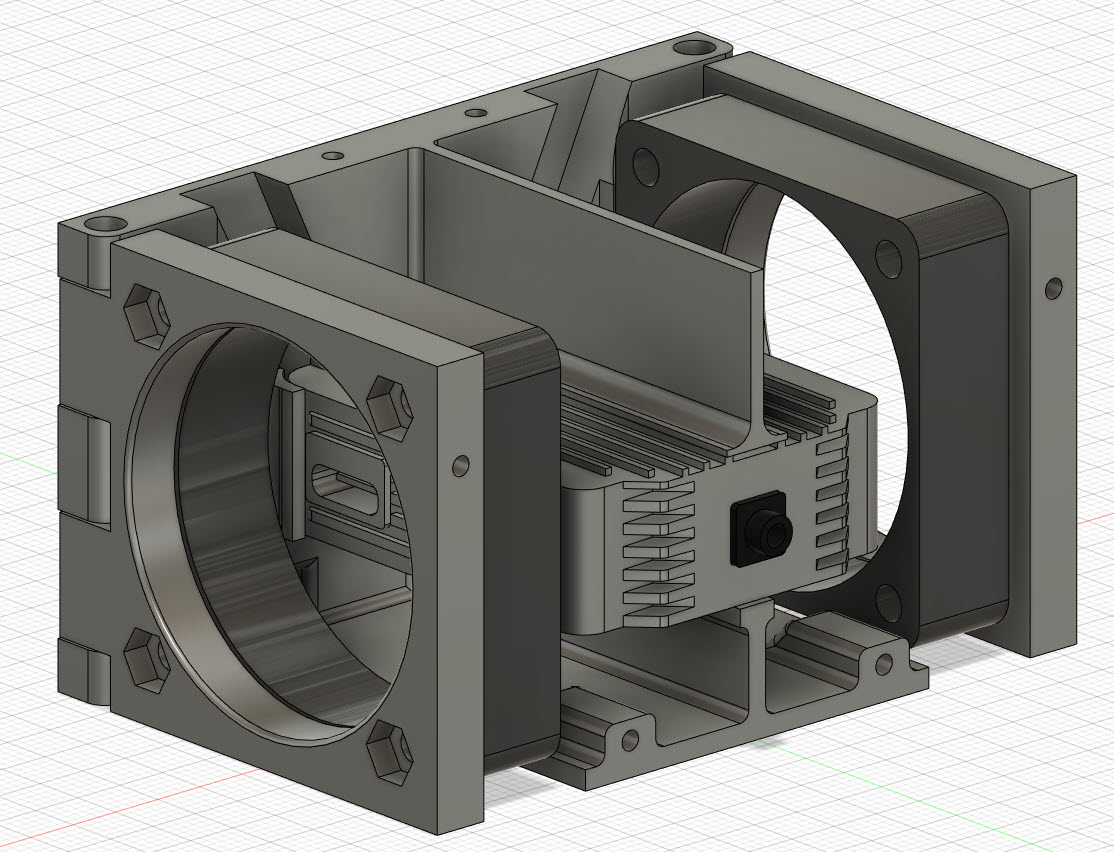Click the front mounting hole on the base rail foot

(629, 740)
